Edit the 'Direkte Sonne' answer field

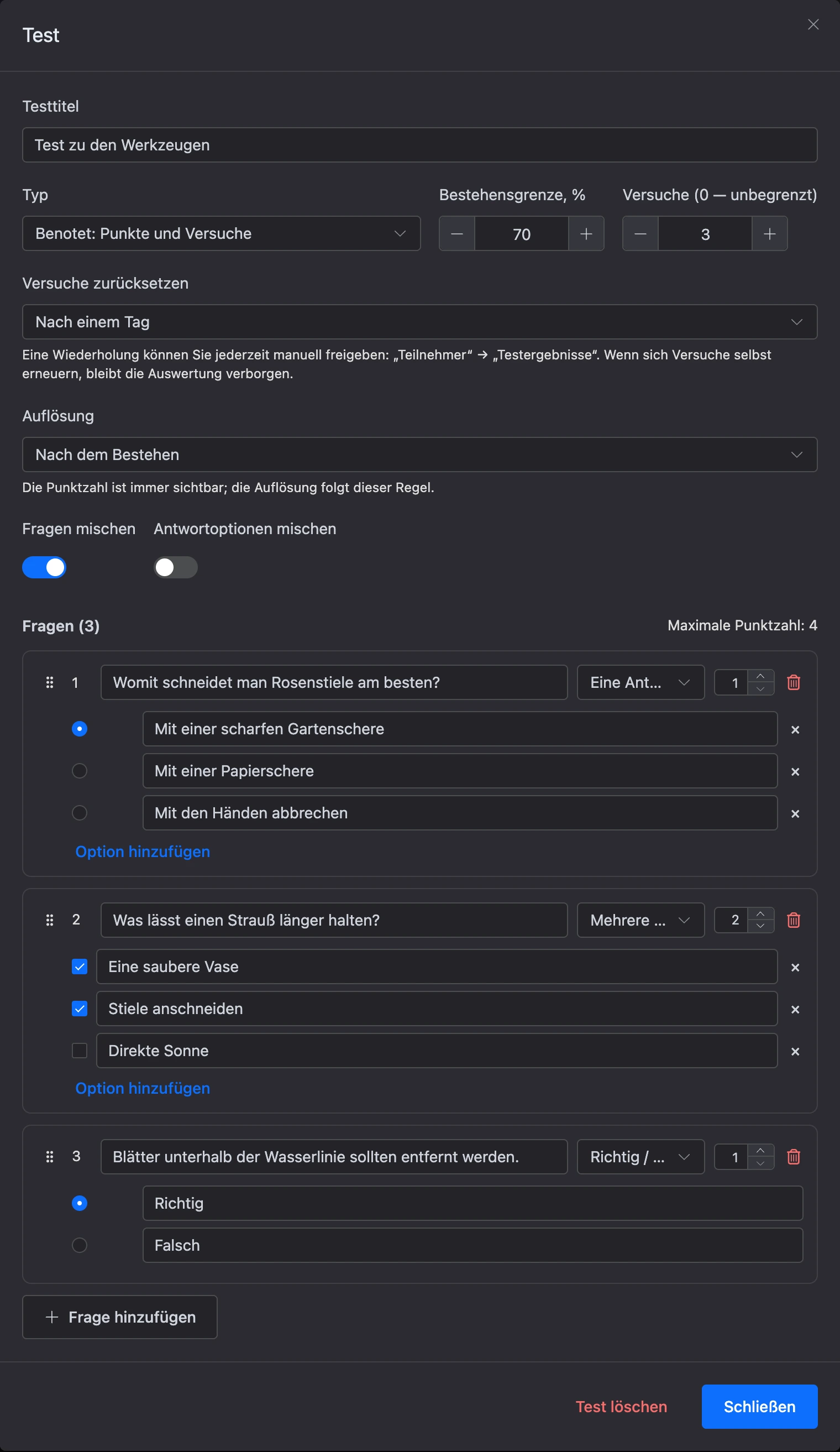[437, 1051]
